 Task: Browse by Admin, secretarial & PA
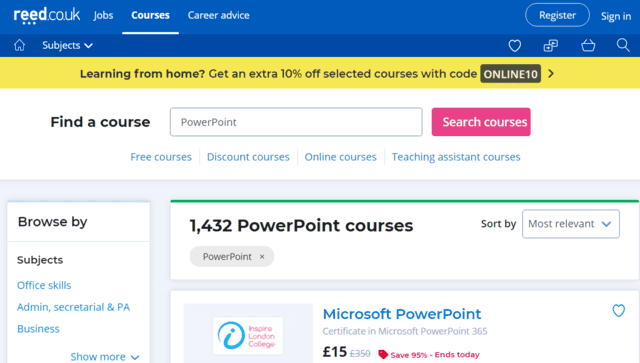tap(73, 307)
